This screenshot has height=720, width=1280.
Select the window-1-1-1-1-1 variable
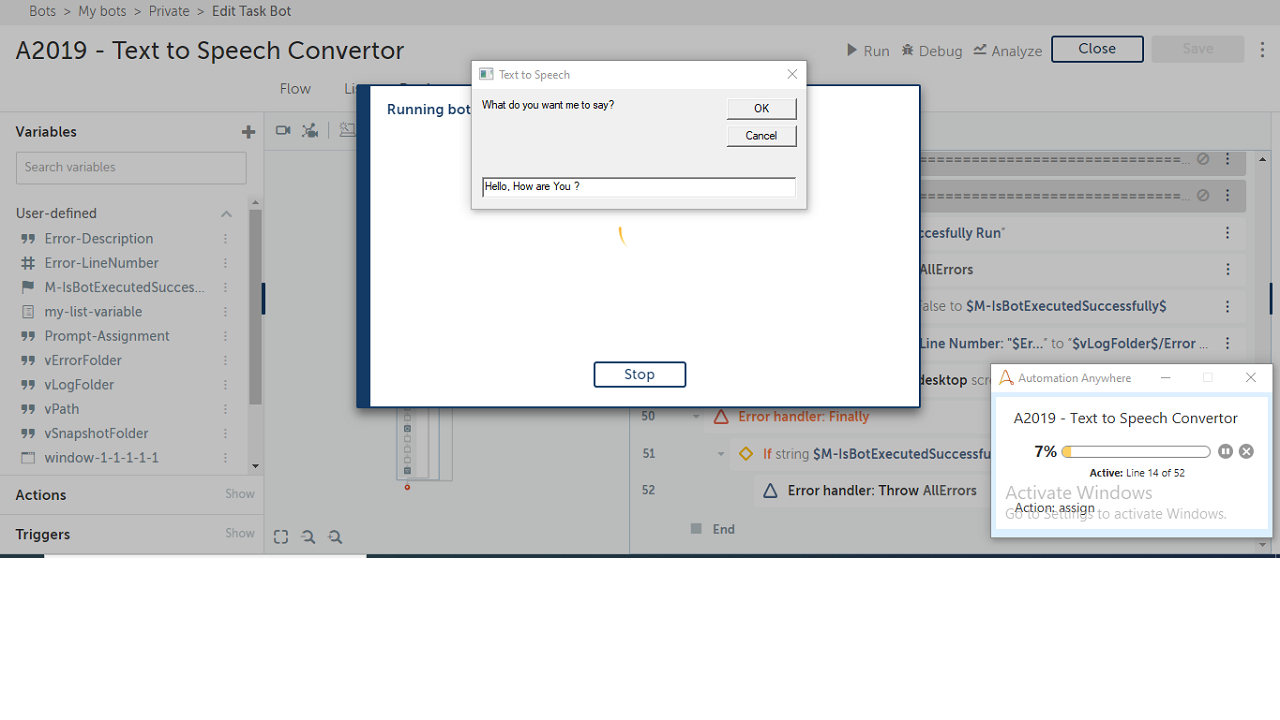point(101,458)
